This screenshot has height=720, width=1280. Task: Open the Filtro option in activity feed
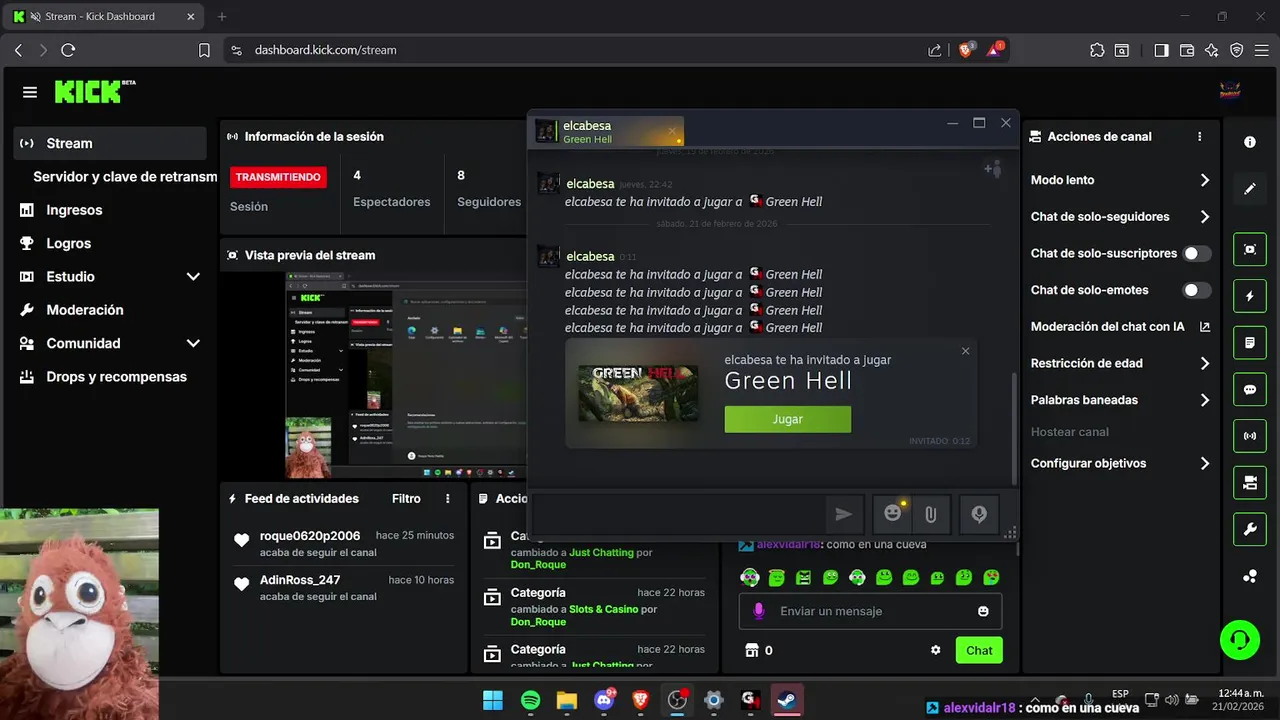click(406, 498)
